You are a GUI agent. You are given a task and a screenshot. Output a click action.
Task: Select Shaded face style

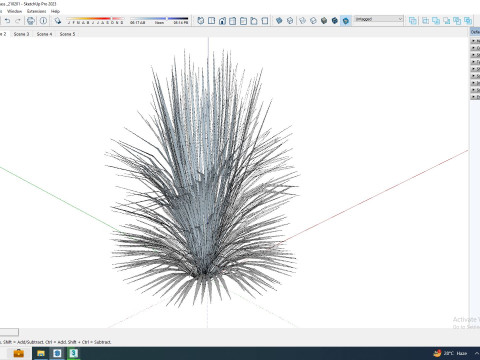pos(324,21)
